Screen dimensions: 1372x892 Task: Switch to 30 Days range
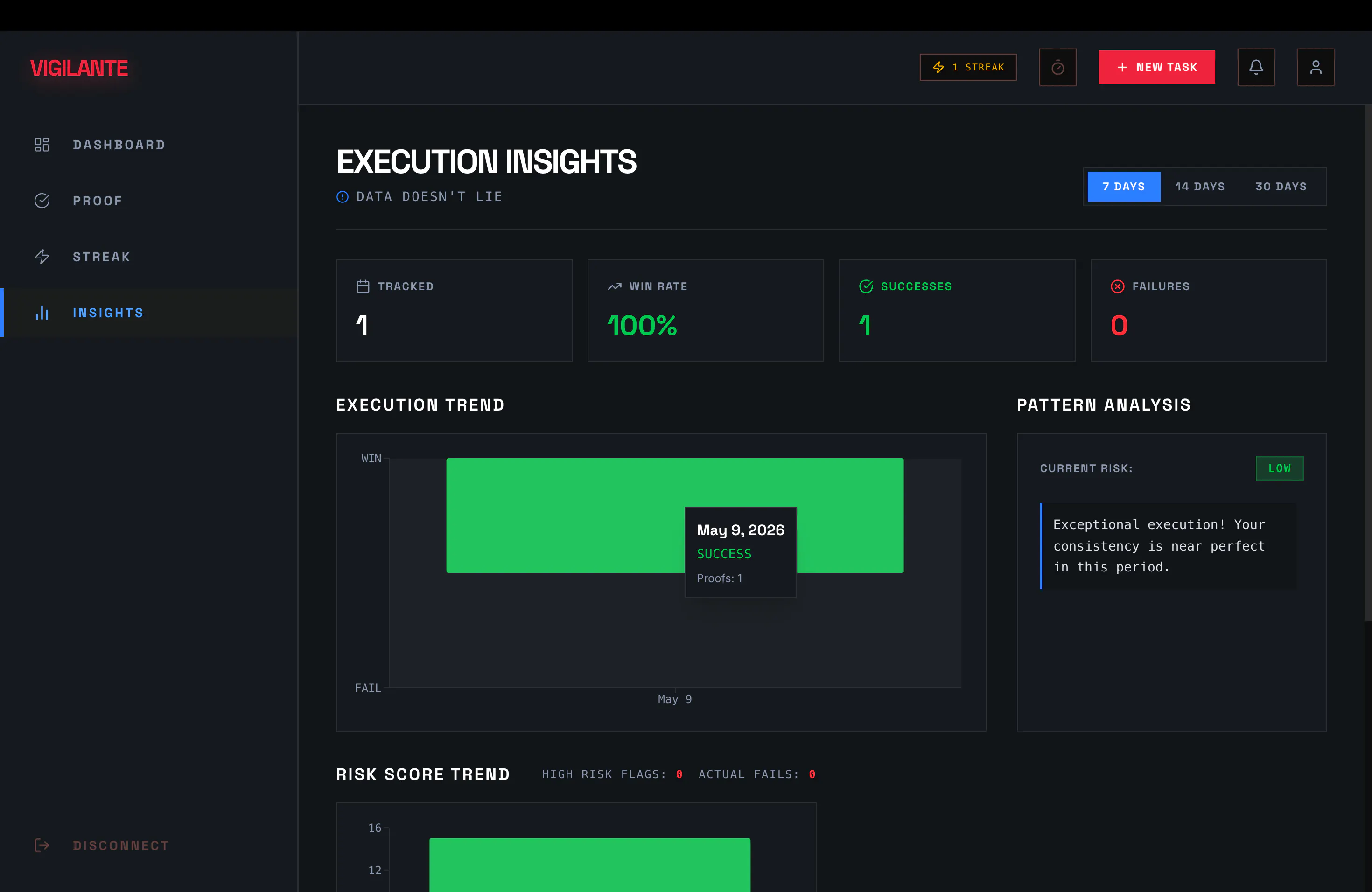(1281, 187)
